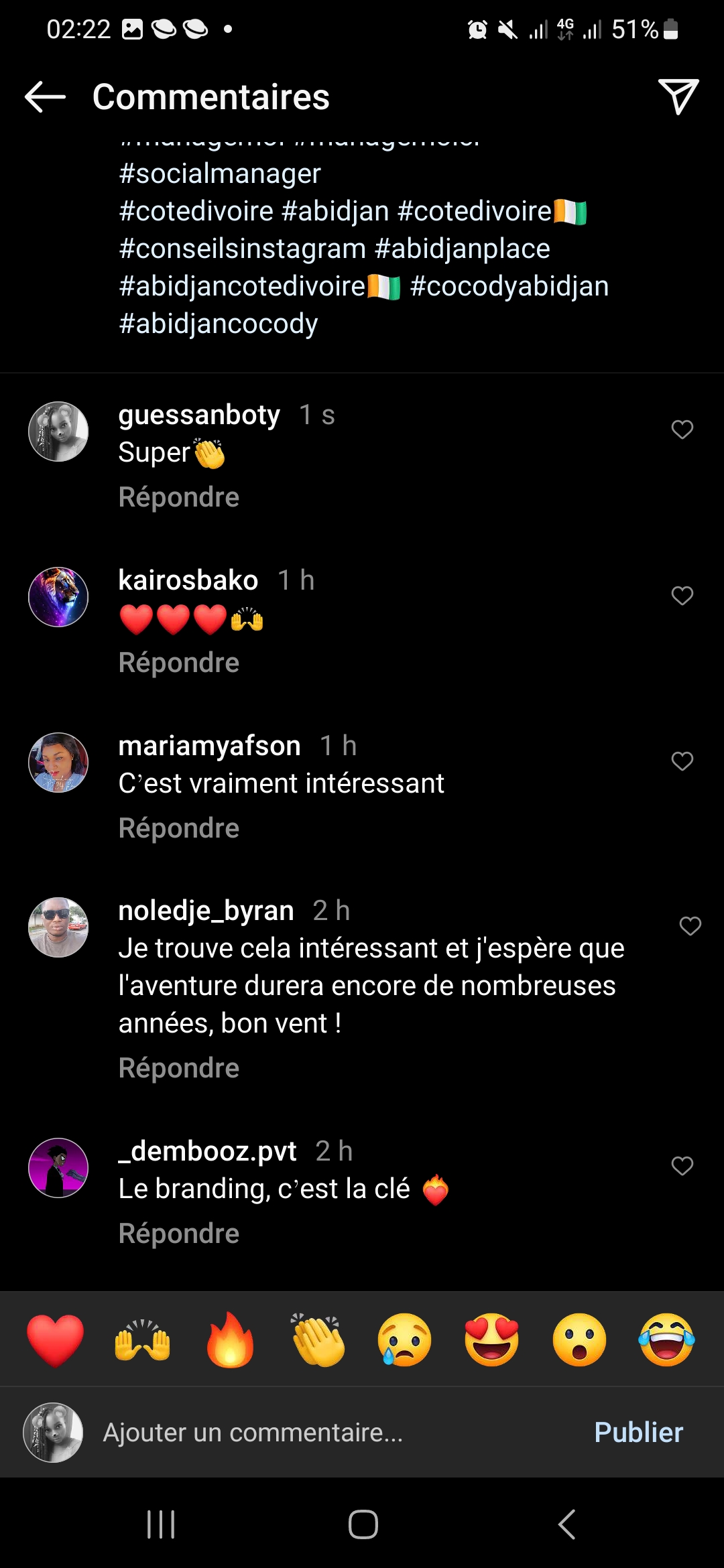
Task: Insert the clapping hands quick emoji
Action: coord(318,1340)
